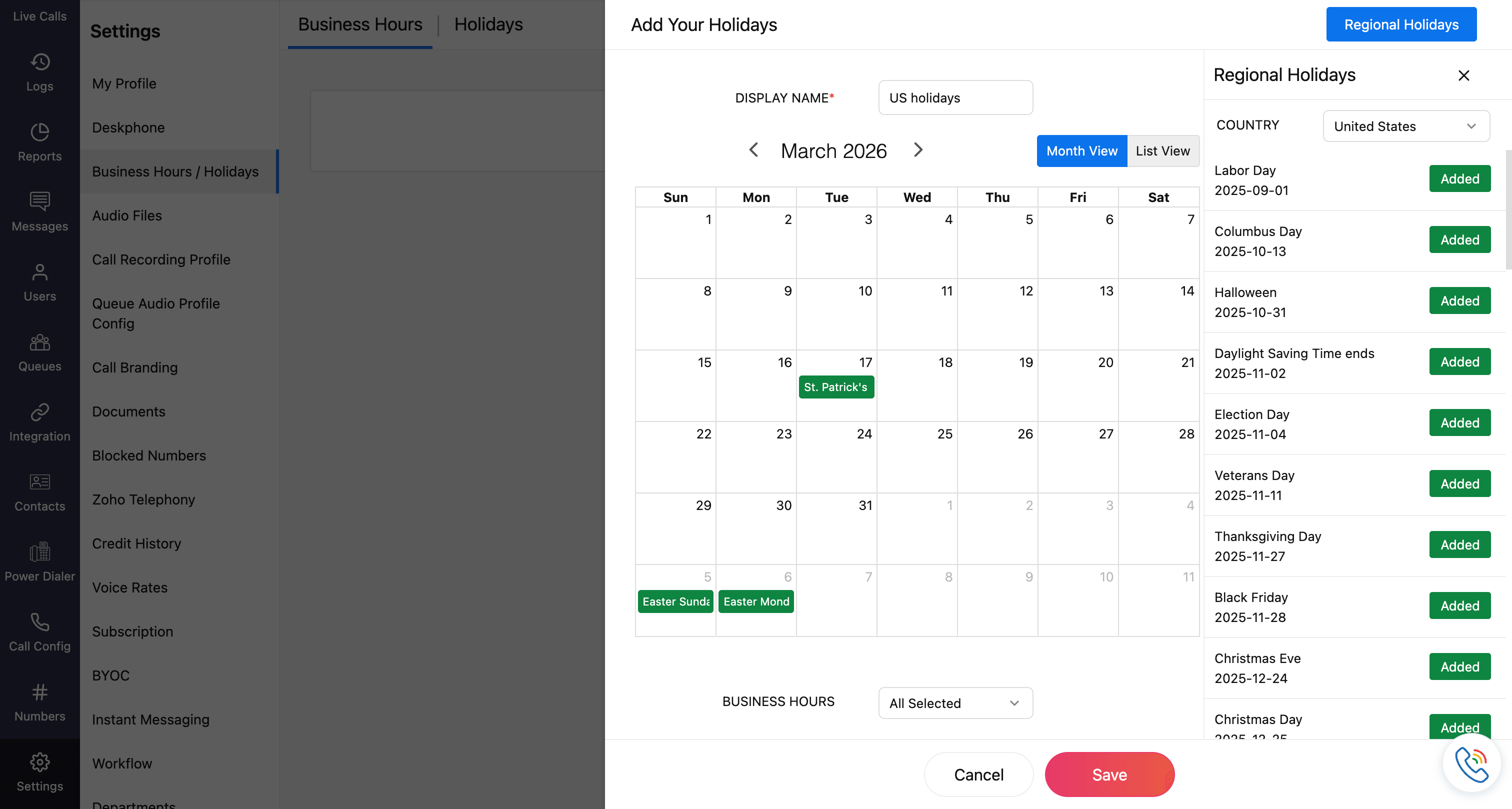Click the Display Name input field

click(955, 97)
